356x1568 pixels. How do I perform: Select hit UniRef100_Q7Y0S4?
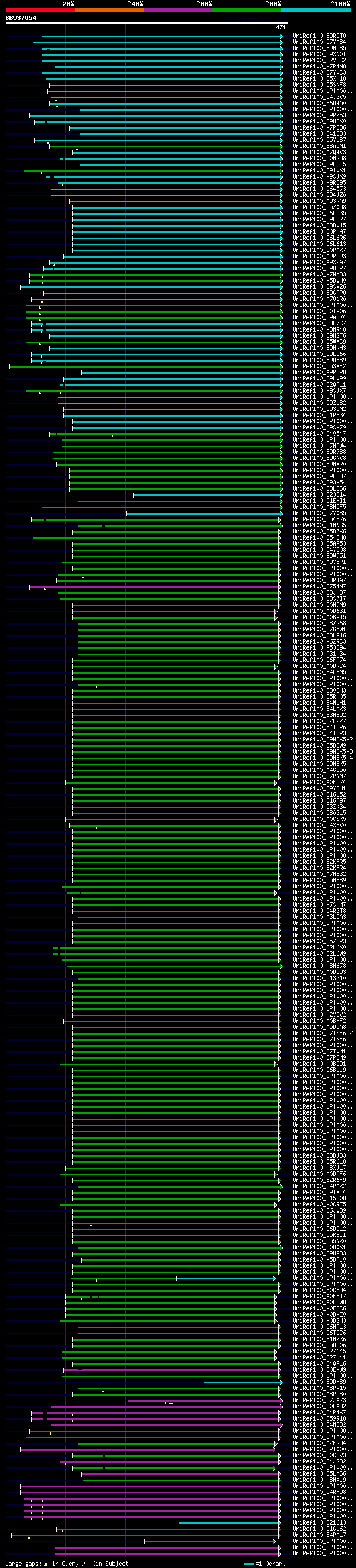[319, 42]
